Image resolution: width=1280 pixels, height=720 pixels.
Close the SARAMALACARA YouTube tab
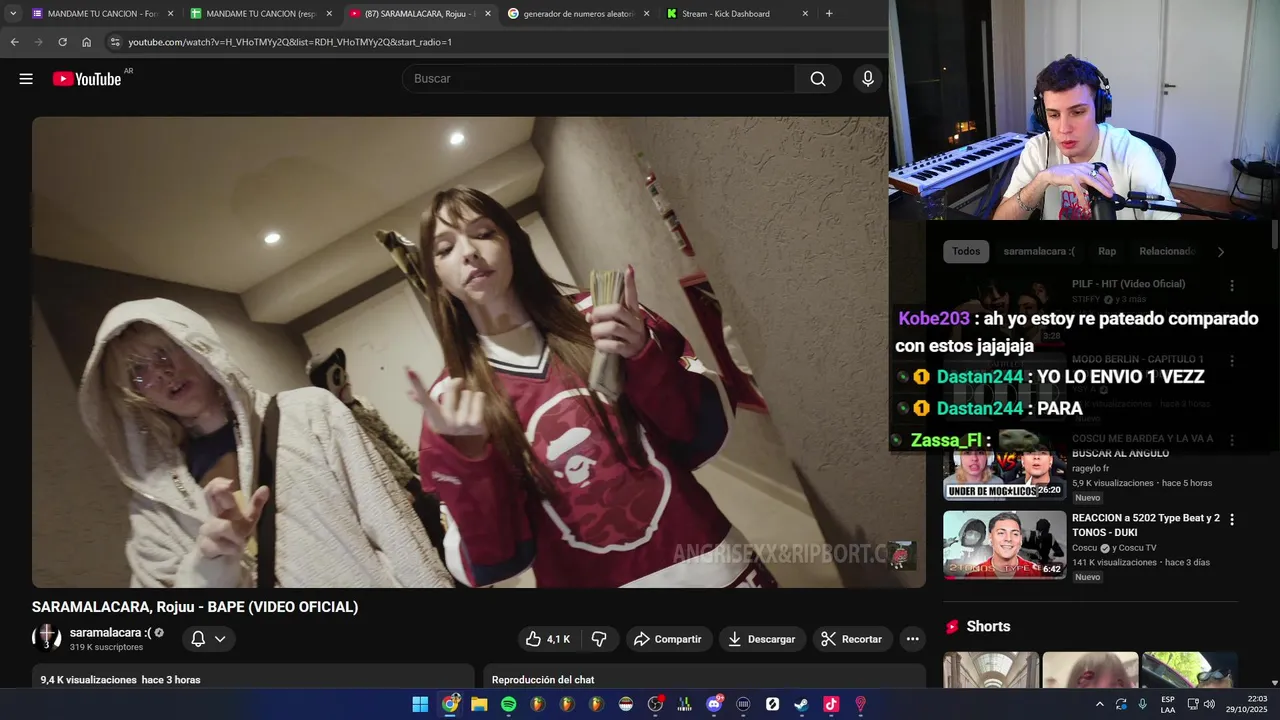pyautogui.click(x=488, y=14)
